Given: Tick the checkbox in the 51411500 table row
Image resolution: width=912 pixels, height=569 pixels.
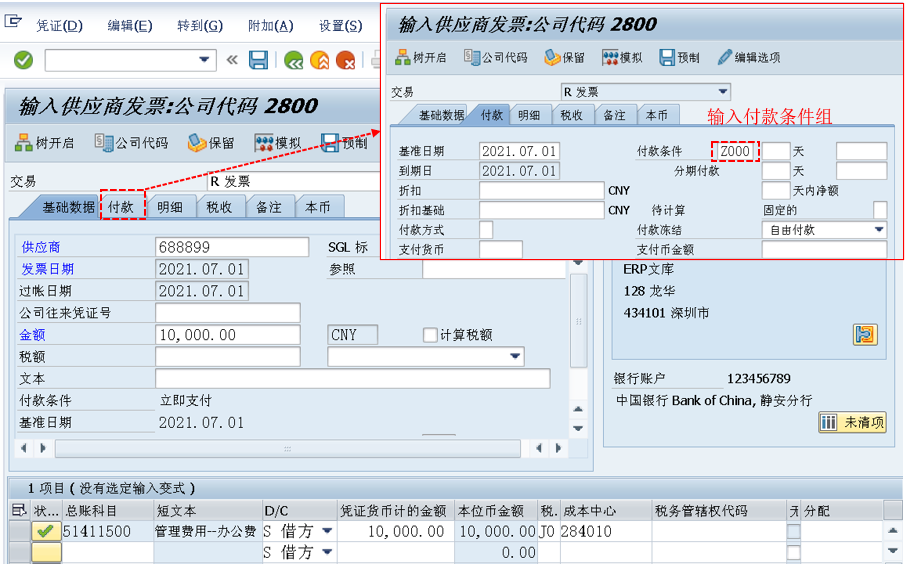Looking at the screenshot, I should coord(793,531).
